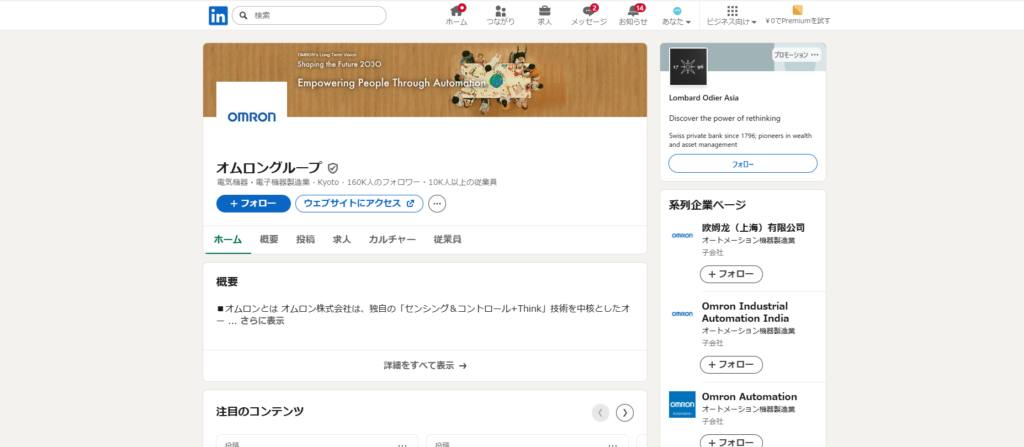
Task: Open the つながり network icon
Action: click(500, 11)
